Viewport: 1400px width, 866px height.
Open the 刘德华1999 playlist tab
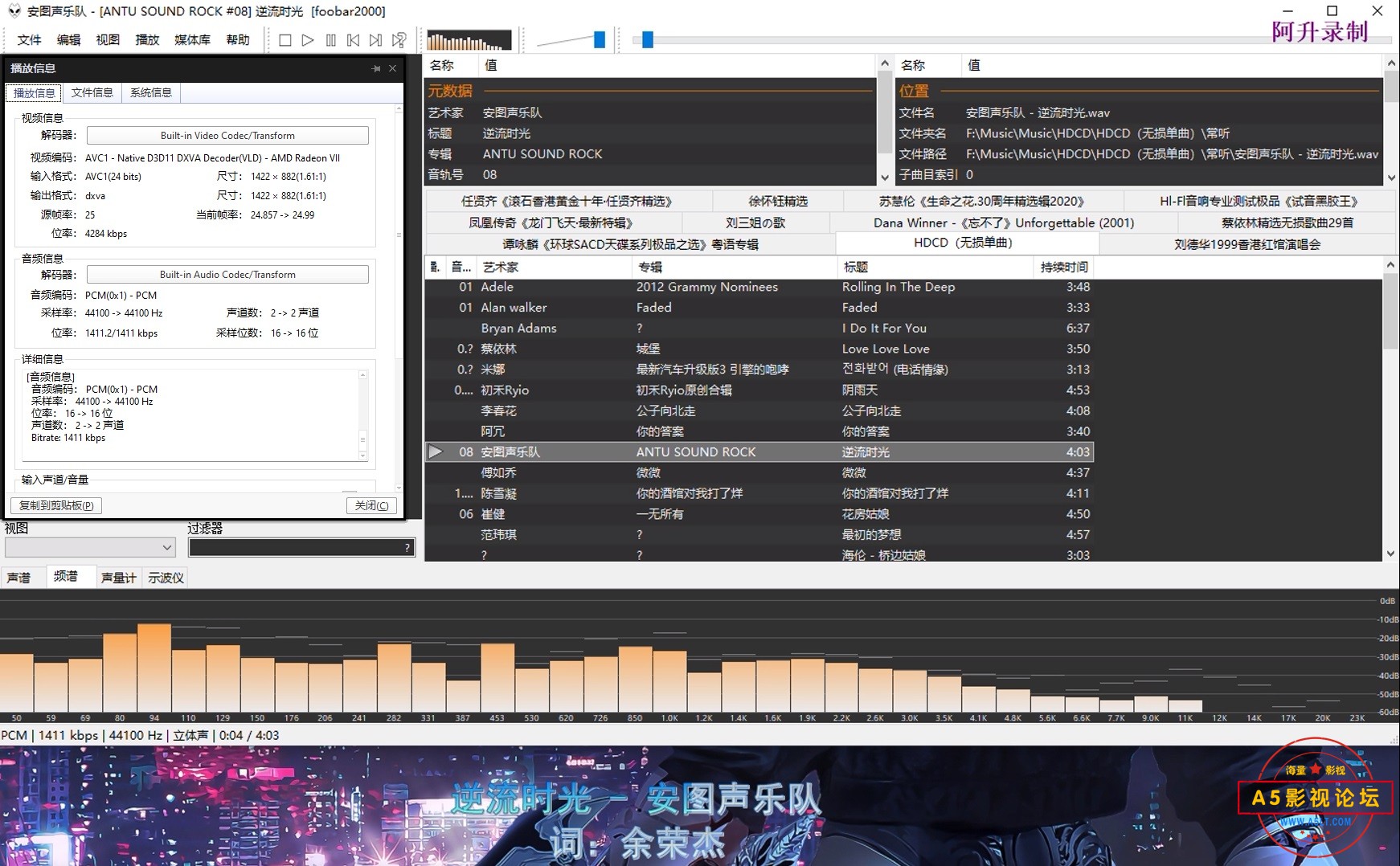coord(1246,244)
